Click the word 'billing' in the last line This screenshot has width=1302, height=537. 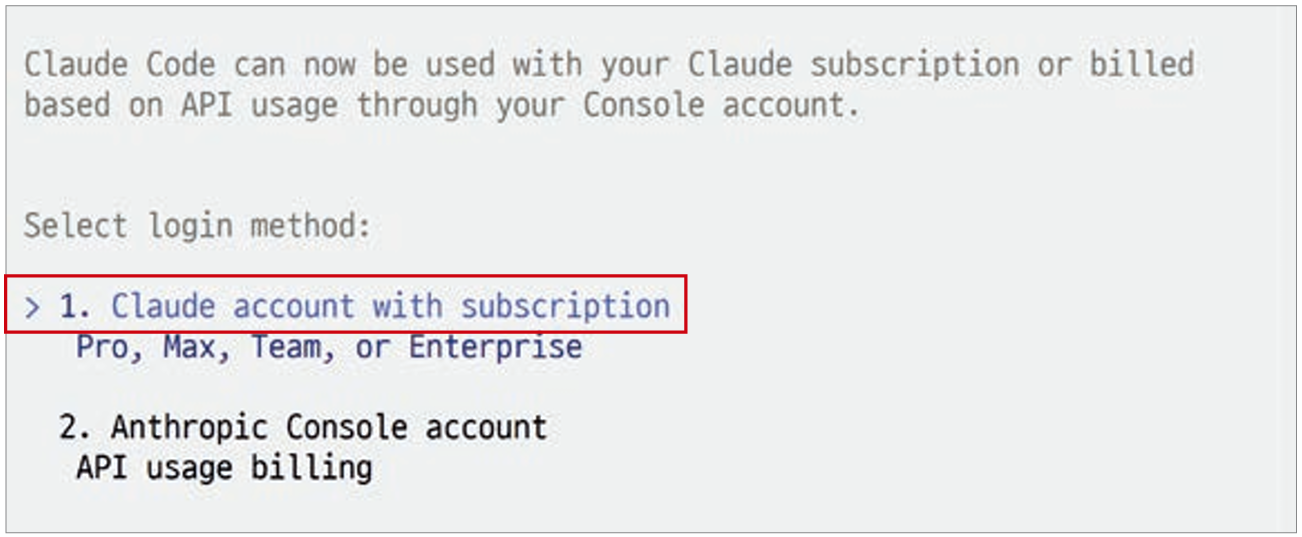pyautogui.click(x=310, y=467)
